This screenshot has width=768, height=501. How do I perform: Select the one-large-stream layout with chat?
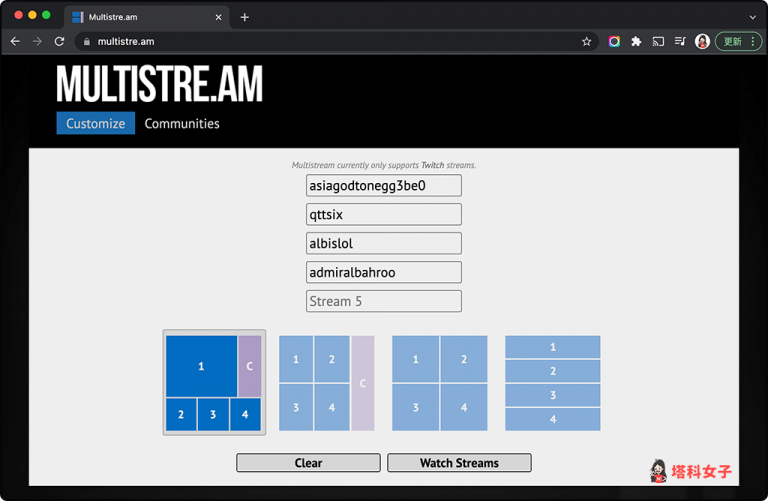pos(214,383)
